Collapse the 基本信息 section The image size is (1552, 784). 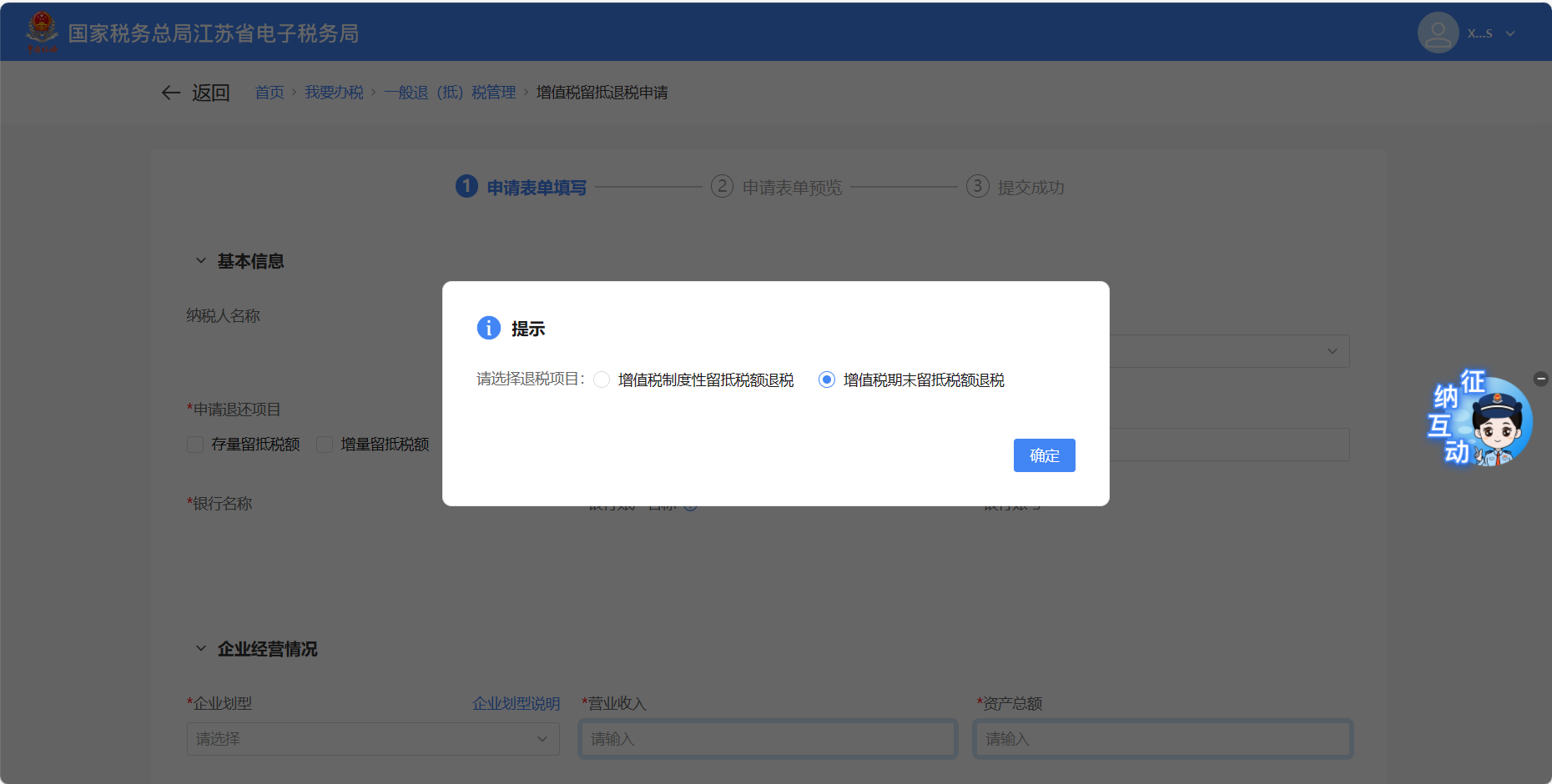tap(201, 261)
